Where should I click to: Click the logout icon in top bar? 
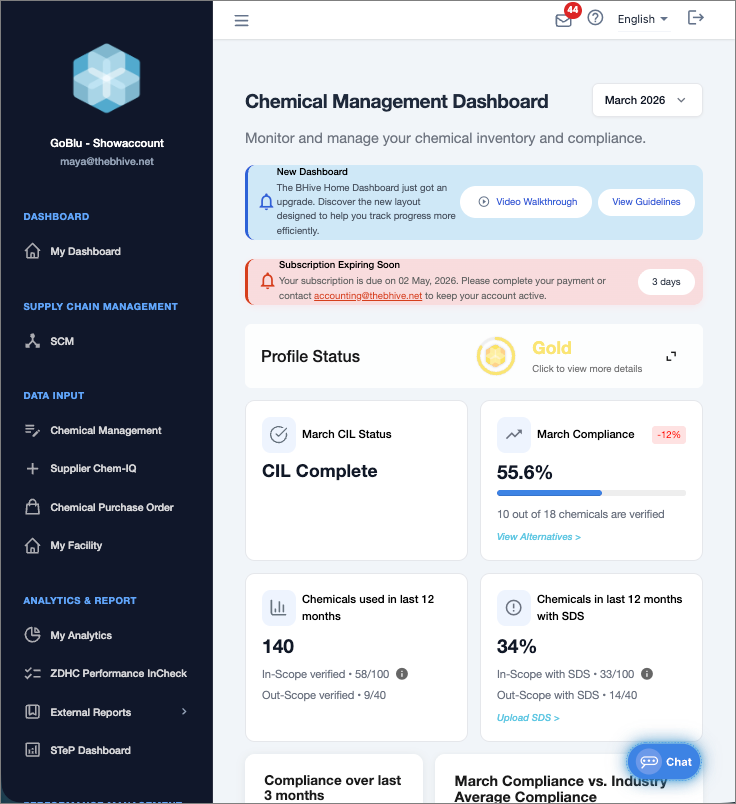(x=695, y=18)
